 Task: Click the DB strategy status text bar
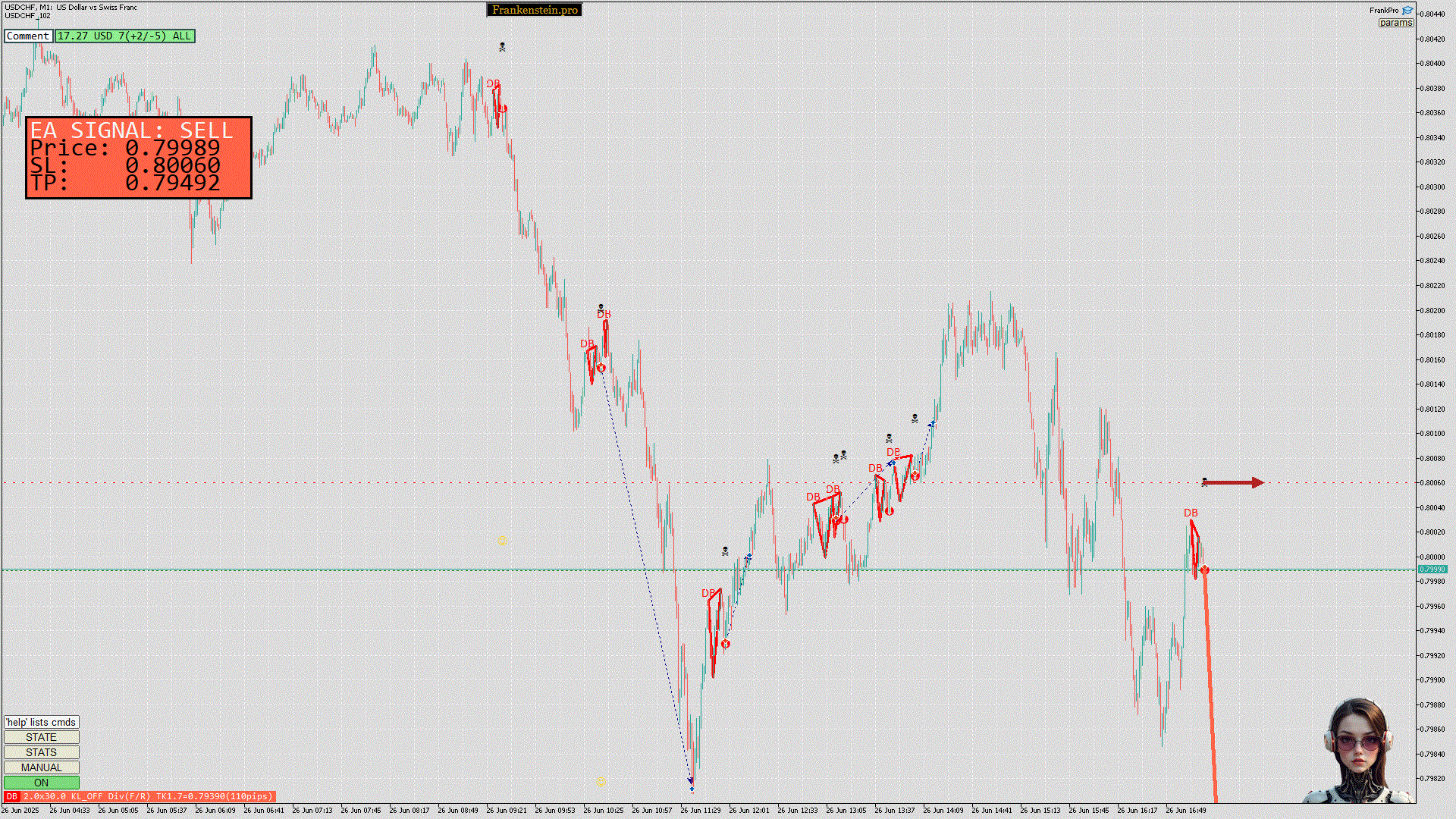pyautogui.click(x=146, y=796)
